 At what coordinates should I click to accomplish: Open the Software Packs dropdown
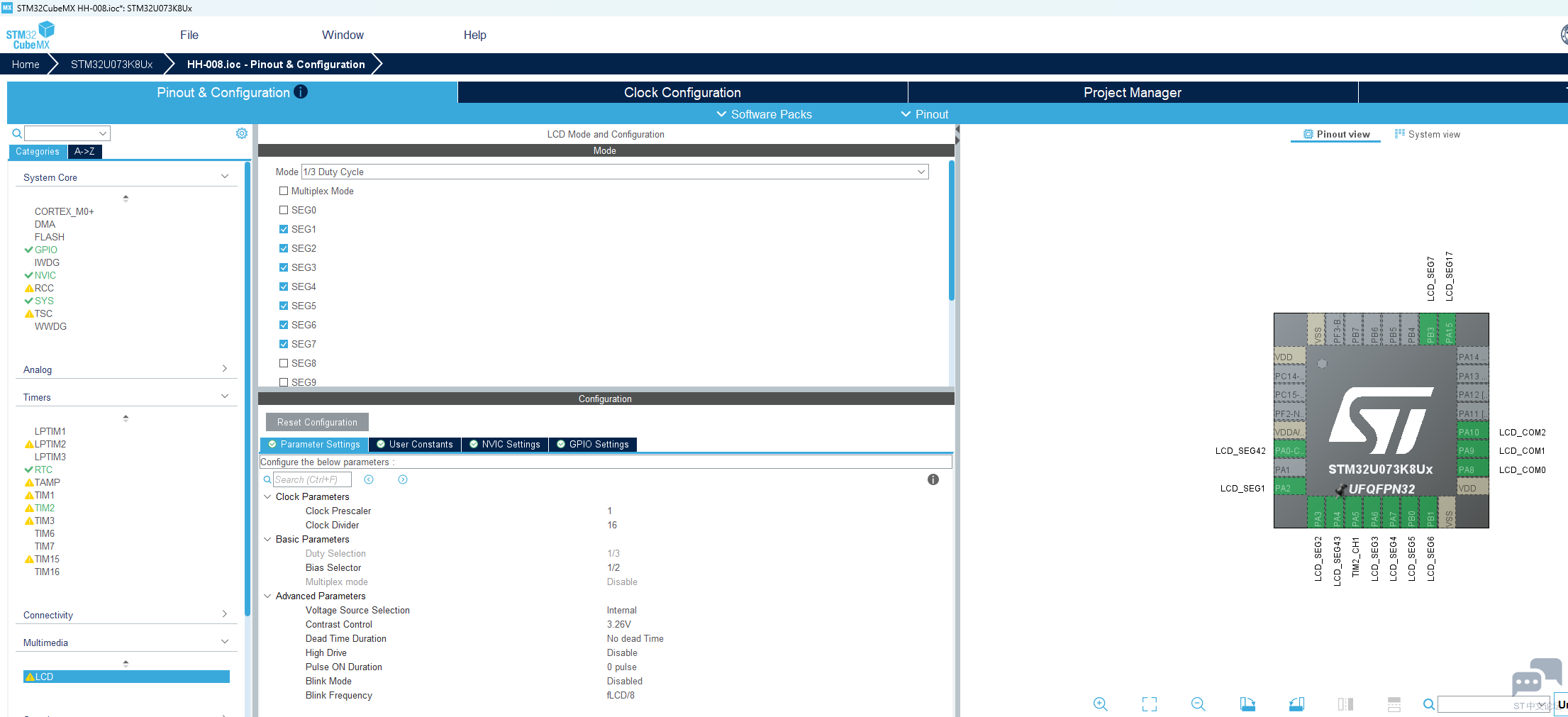click(x=764, y=114)
